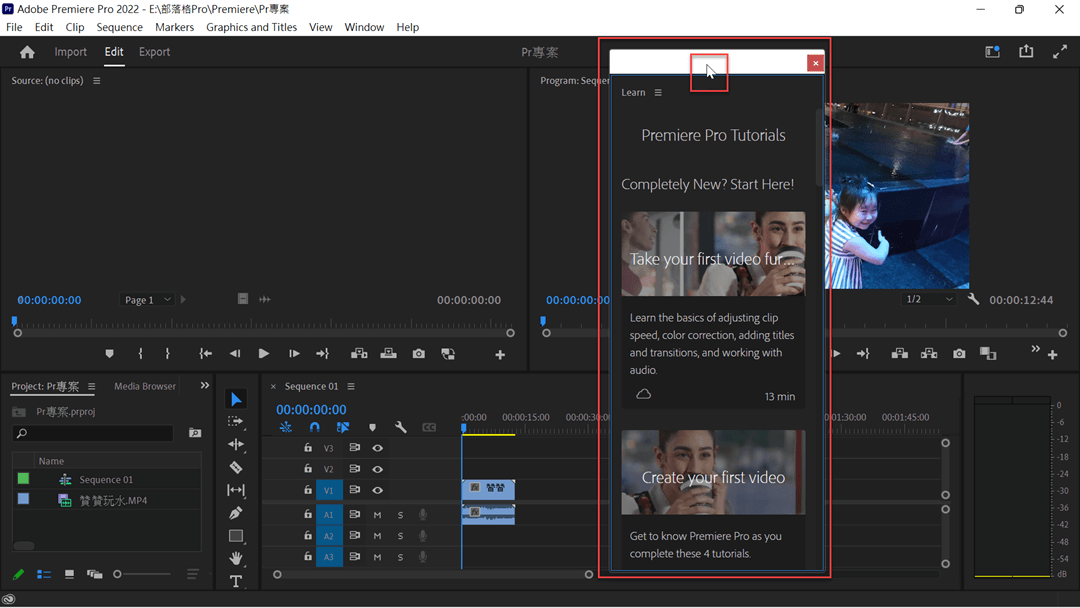
Task: Open Project panel menu icon
Action: coord(92,386)
